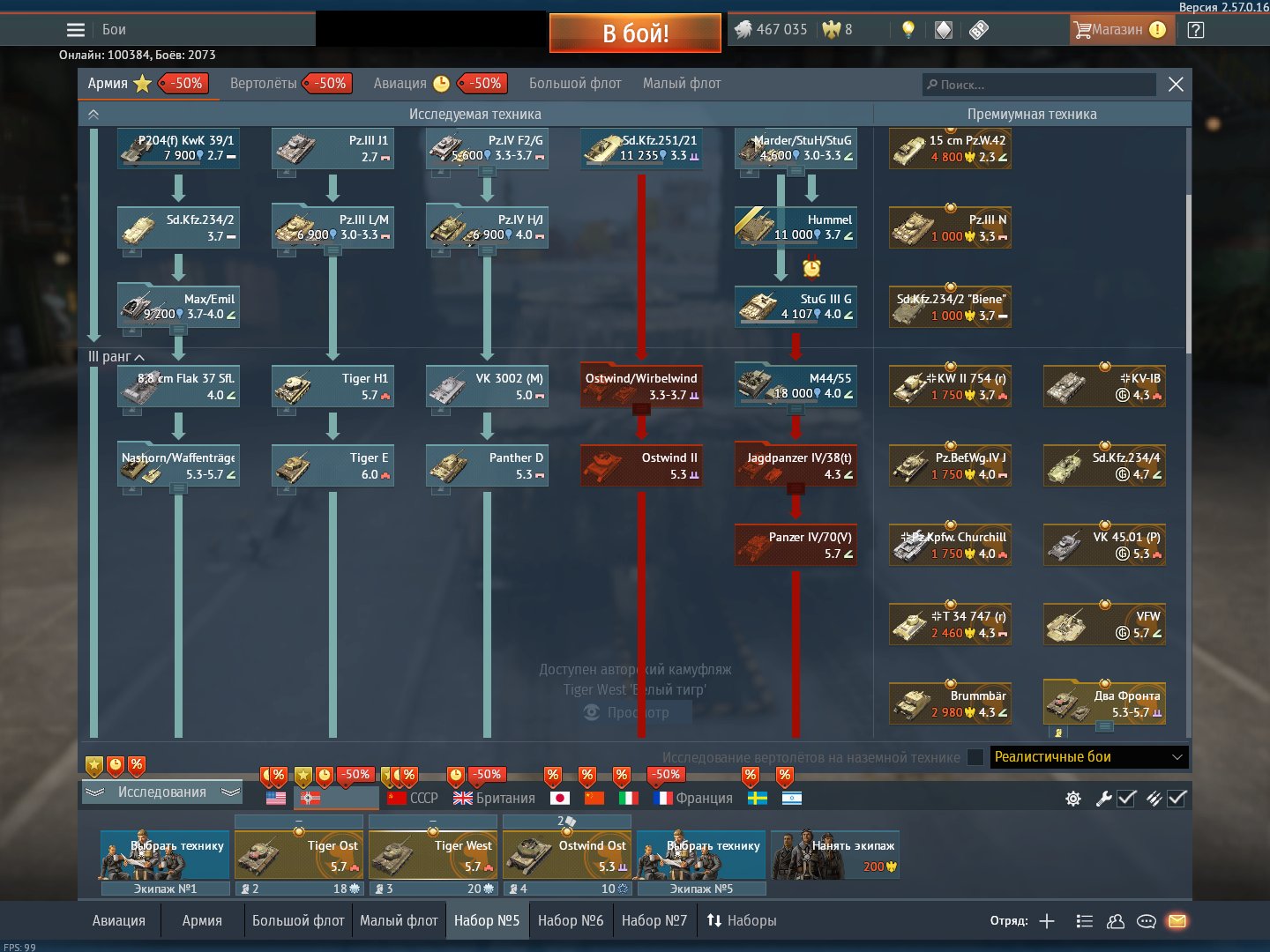
Task: Switch to Вертолёты tab in research window
Action: point(264,84)
